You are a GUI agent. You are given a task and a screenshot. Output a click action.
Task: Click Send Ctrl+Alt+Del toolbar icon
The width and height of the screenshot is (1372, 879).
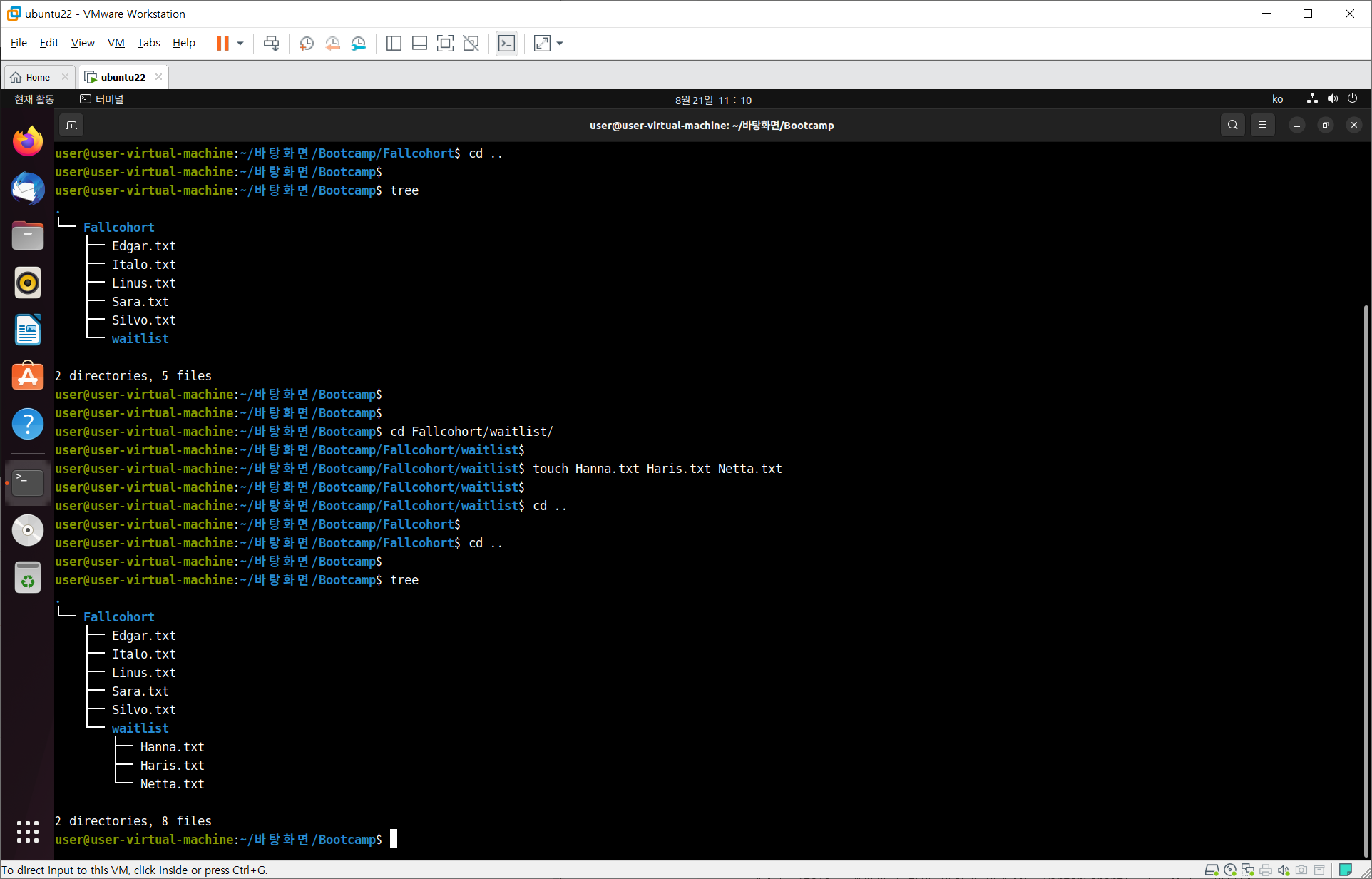(271, 44)
